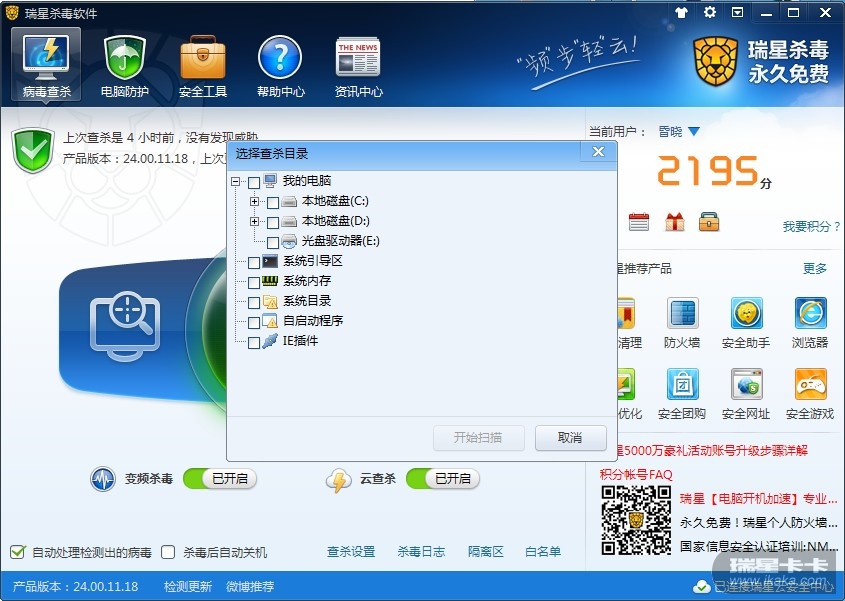Check the 系统内存 checkbox
845x601 pixels.
point(254,282)
